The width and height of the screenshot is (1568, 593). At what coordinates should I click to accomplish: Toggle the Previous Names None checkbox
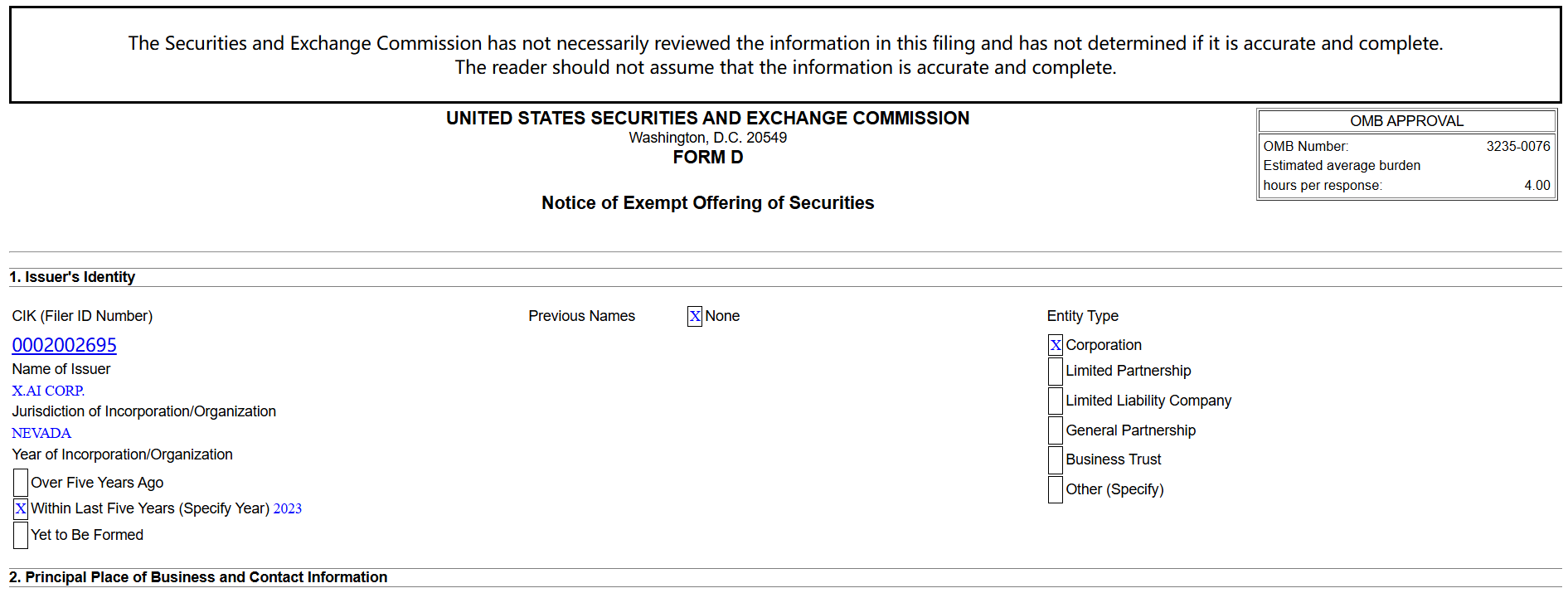[x=694, y=316]
